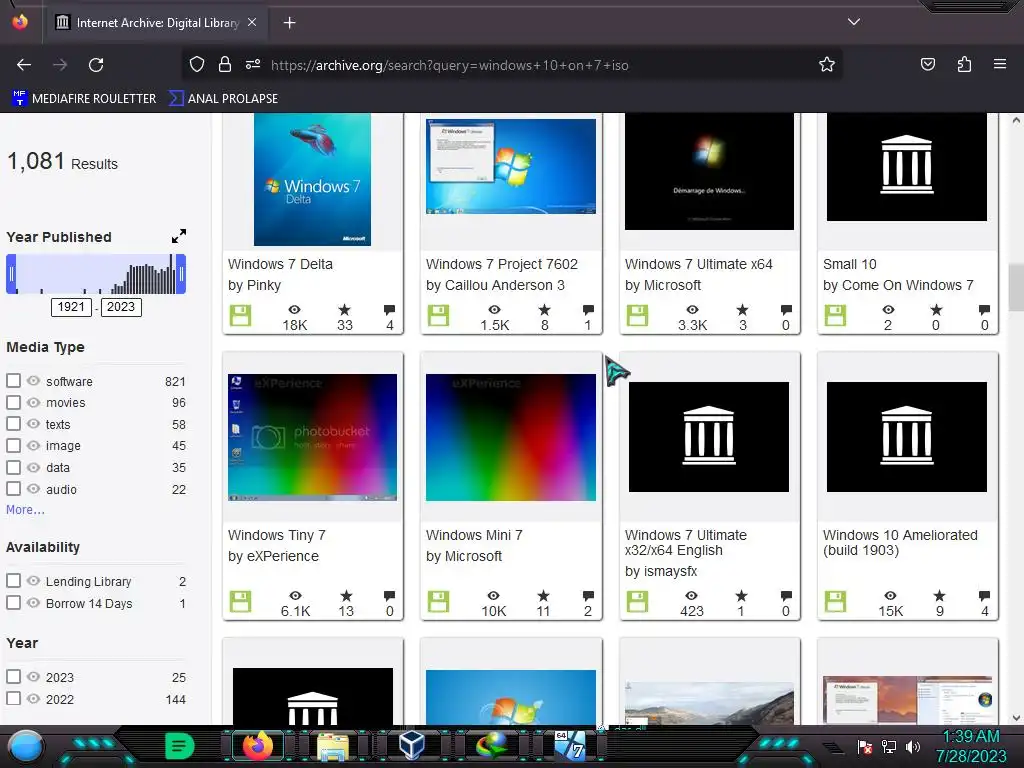
Task: Click the software floppy icon on Windows Tiny 7
Action: pyautogui.click(x=240, y=601)
